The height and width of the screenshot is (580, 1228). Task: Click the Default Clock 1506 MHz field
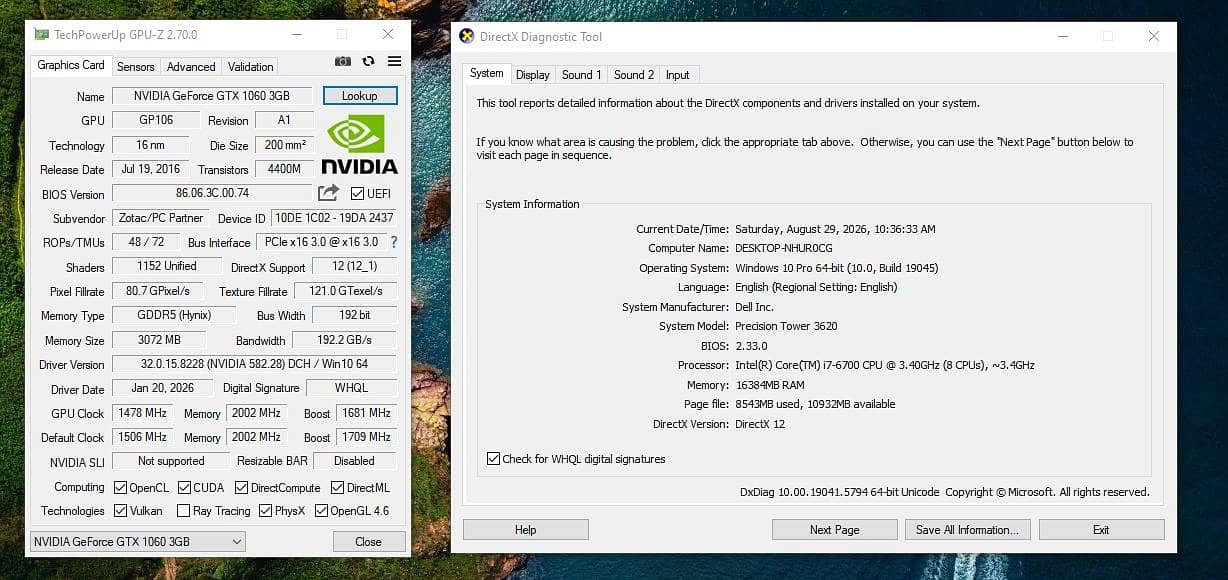[x=142, y=437]
